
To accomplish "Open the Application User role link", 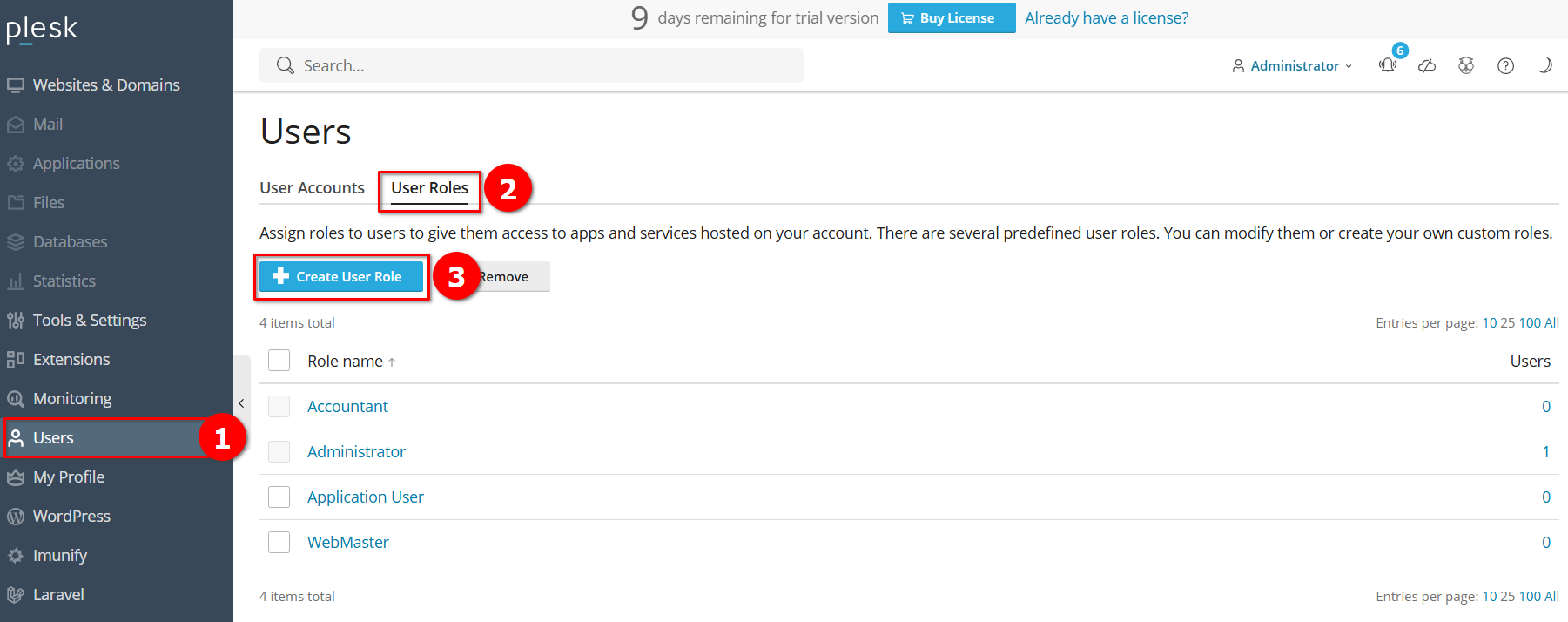I will coord(366,497).
